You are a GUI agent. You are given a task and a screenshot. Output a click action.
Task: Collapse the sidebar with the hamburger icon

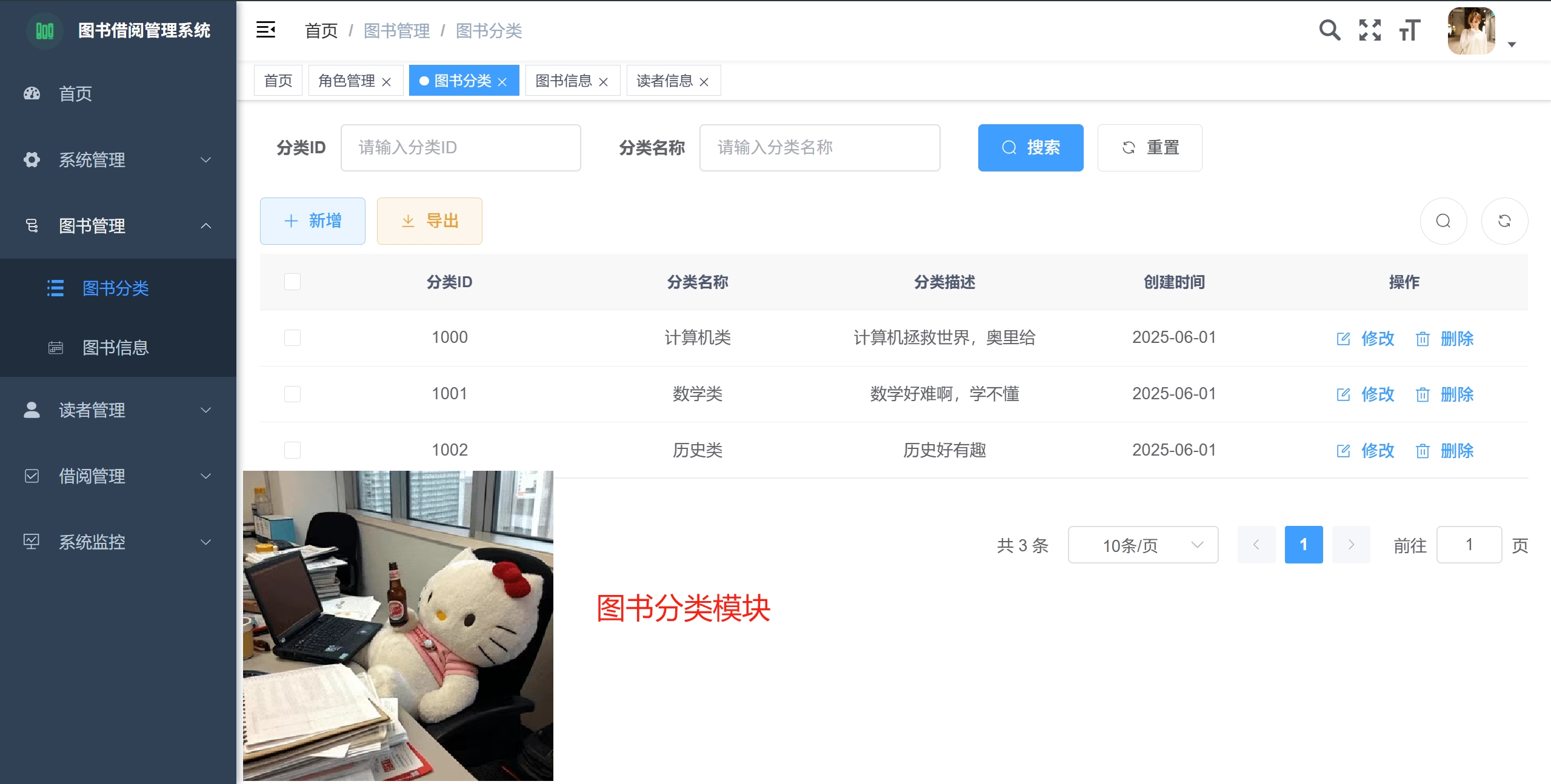pyautogui.click(x=265, y=29)
